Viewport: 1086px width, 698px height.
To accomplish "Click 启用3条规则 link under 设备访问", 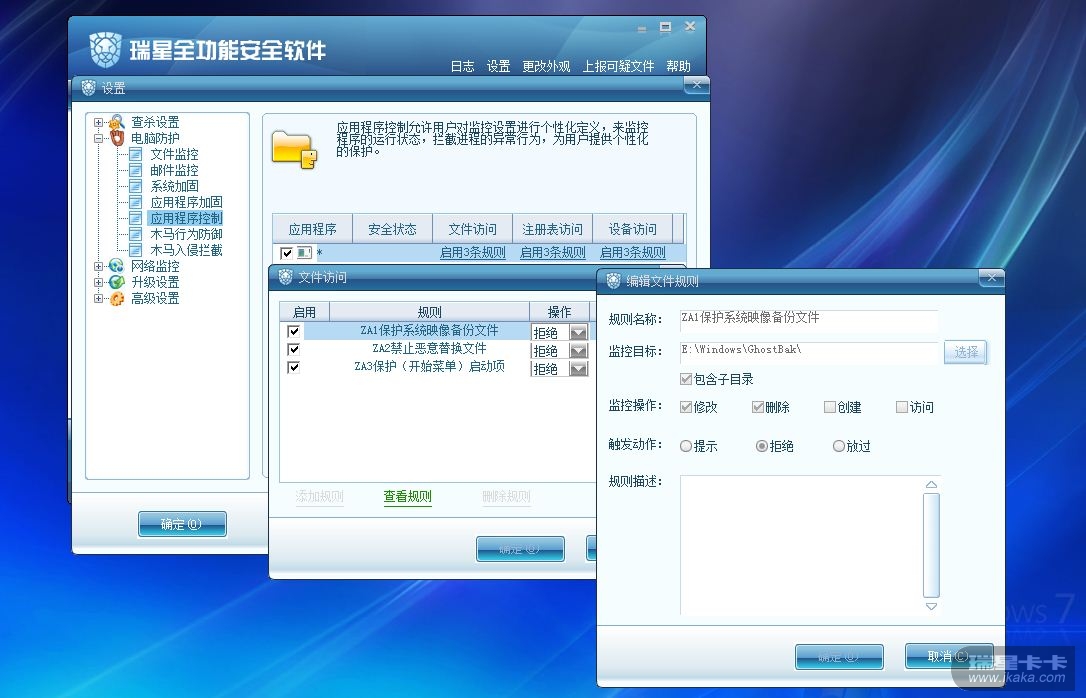I will pos(632,253).
